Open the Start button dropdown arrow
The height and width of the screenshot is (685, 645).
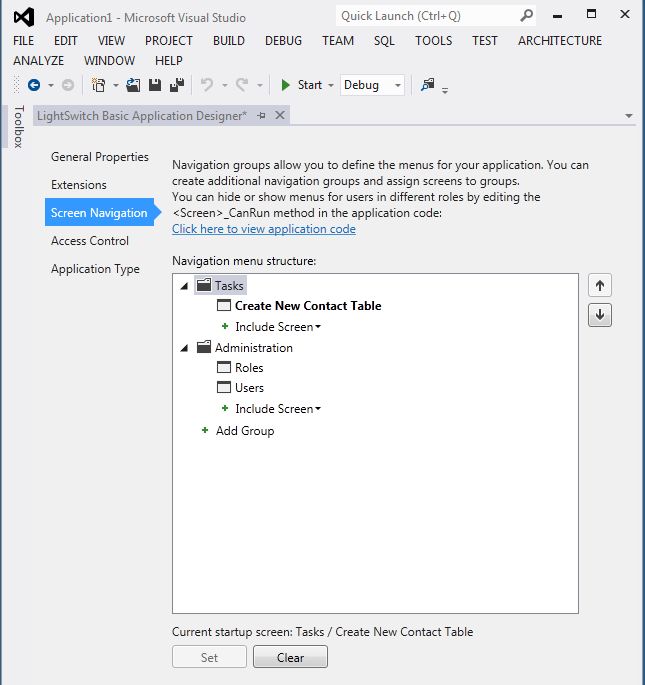click(331, 85)
